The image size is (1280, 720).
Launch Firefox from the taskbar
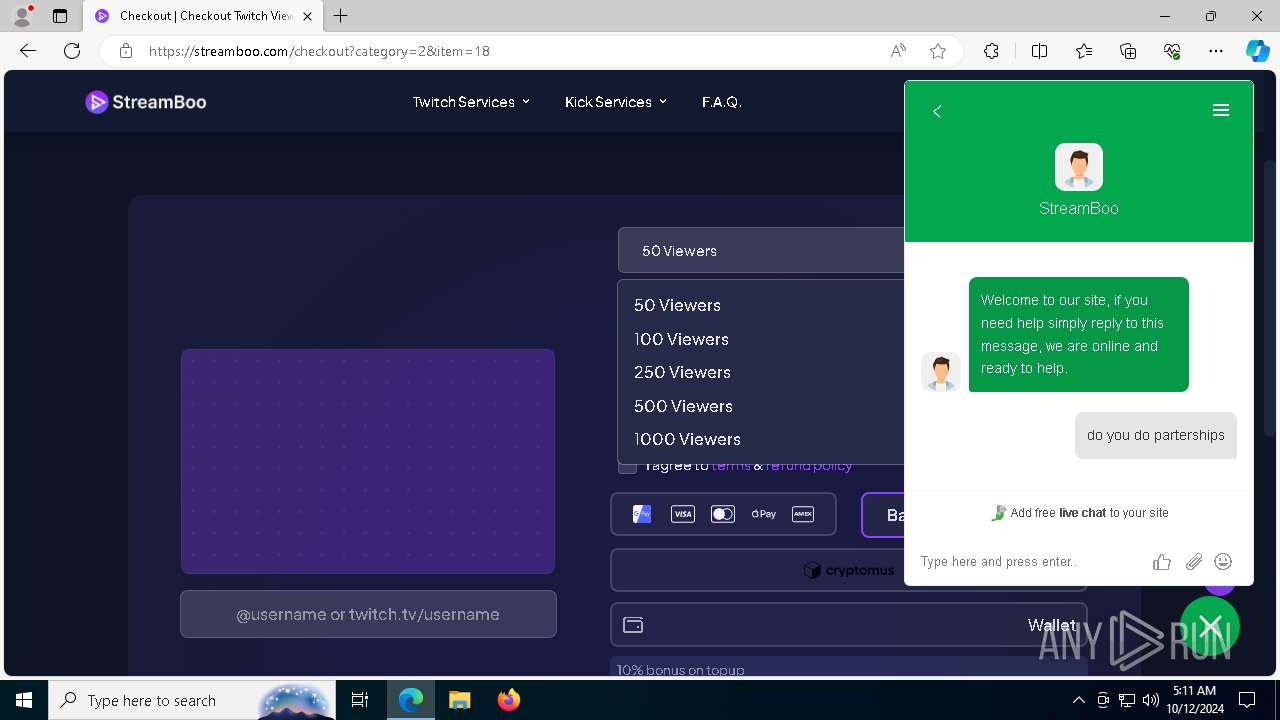click(508, 700)
